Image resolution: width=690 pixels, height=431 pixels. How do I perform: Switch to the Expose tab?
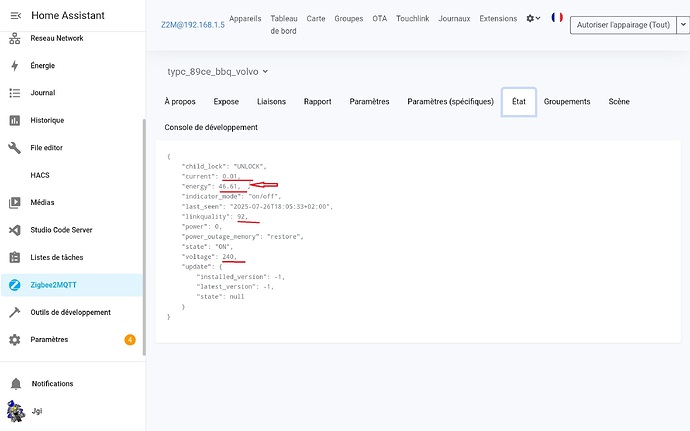[226, 102]
